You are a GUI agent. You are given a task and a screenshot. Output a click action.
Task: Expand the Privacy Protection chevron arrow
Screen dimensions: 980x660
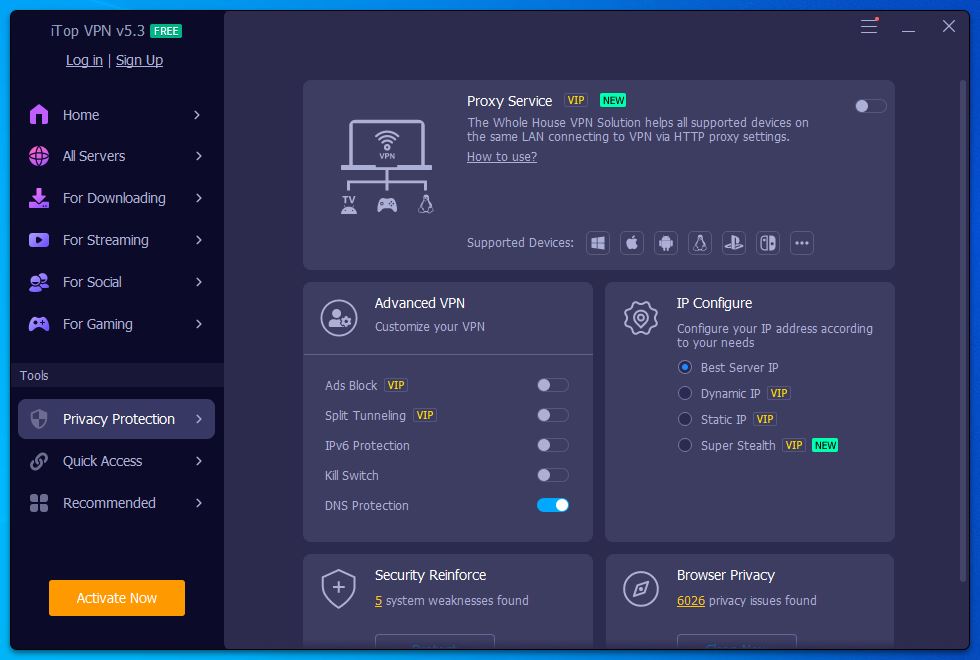[199, 419]
